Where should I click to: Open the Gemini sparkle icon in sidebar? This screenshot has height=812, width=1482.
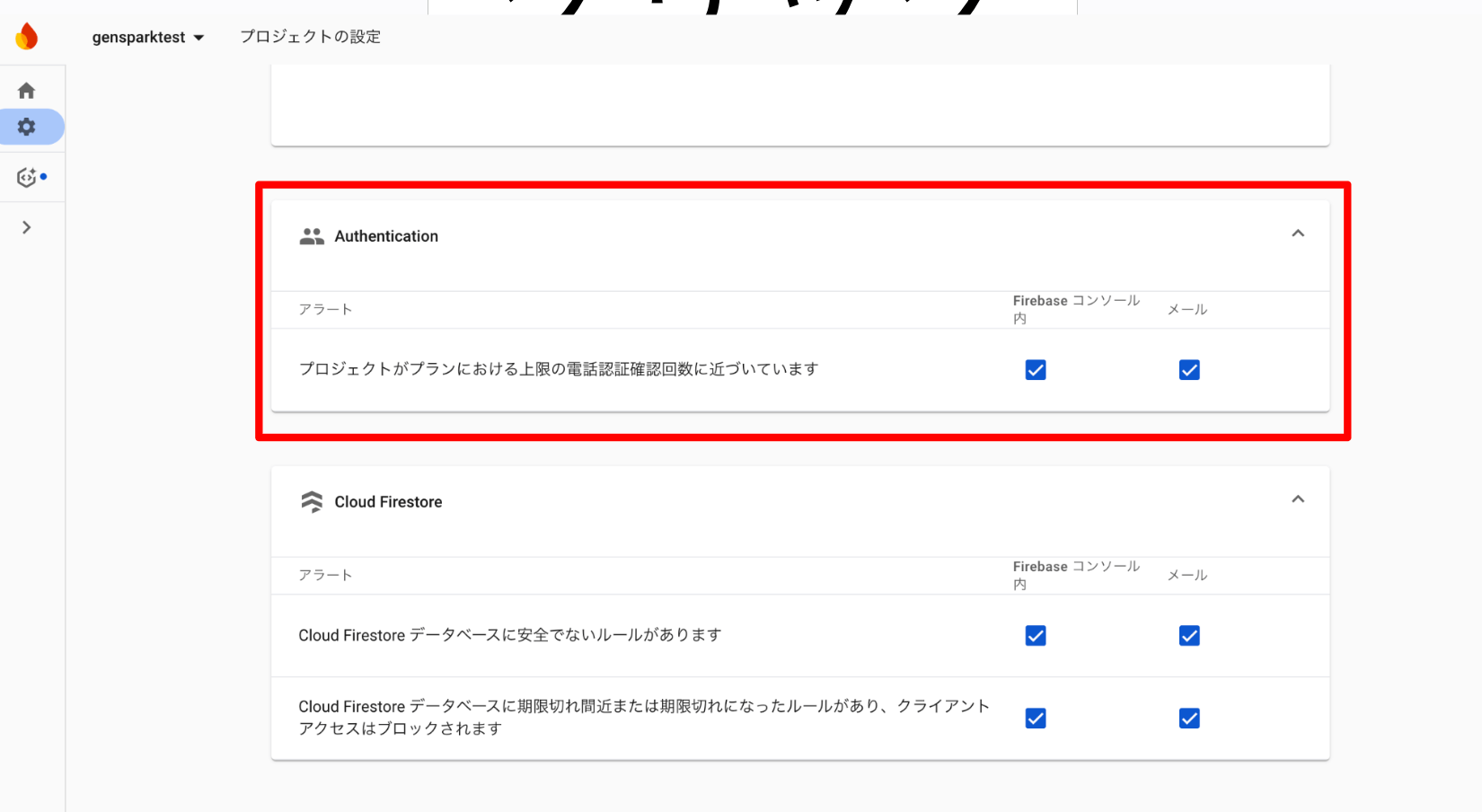(x=28, y=177)
